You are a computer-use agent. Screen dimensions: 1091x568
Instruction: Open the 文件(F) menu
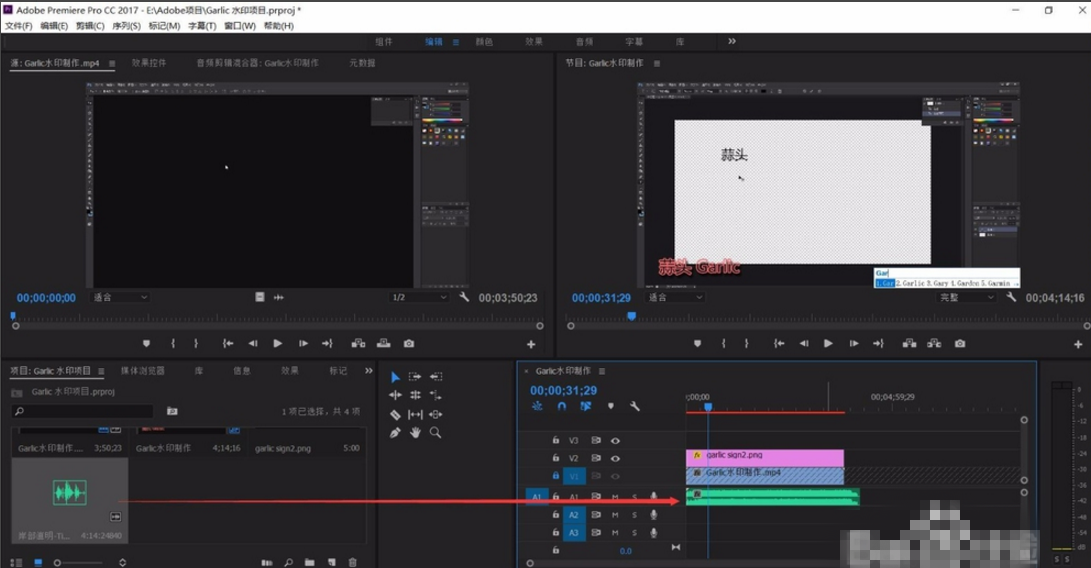pyautogui.click(x=19, y=26)
